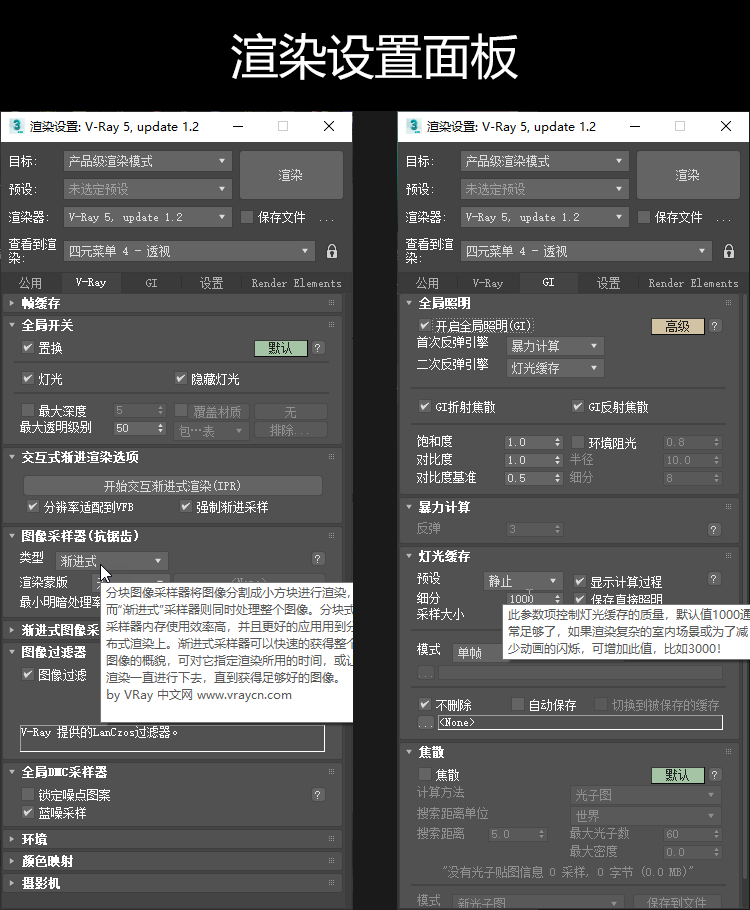Toggle 开启全局照明(GI) checkbox
Screen dimensions: 750x910
425,325
